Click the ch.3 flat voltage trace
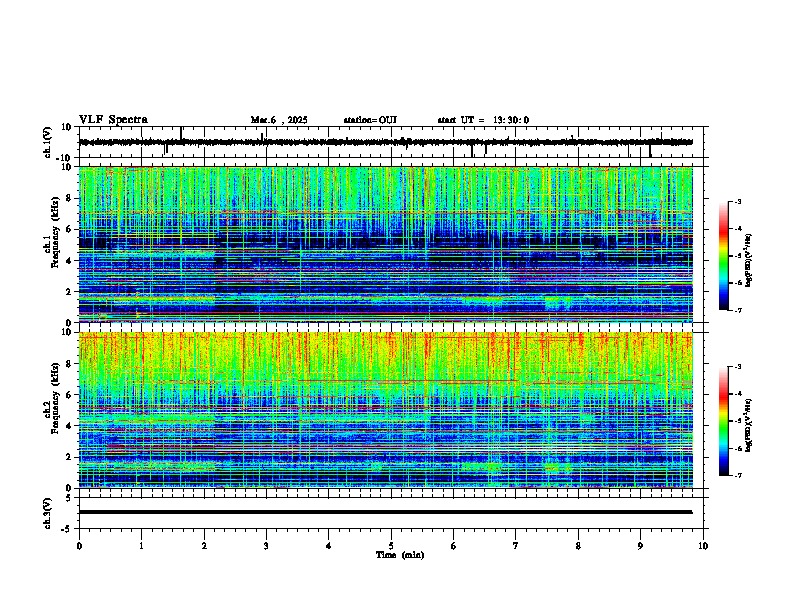792x612 pixels. 386,512
